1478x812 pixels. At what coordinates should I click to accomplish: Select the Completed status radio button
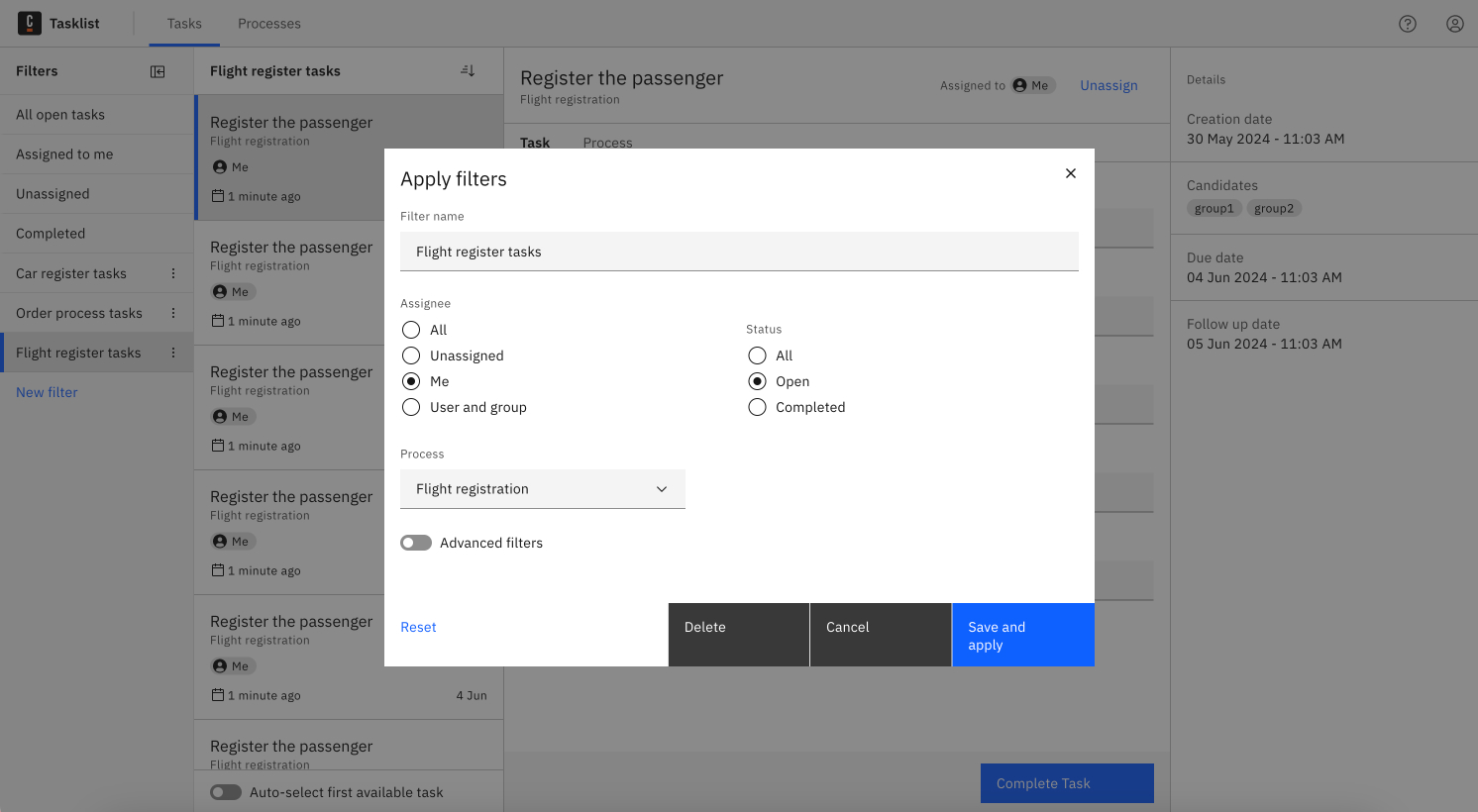(757, 407)
